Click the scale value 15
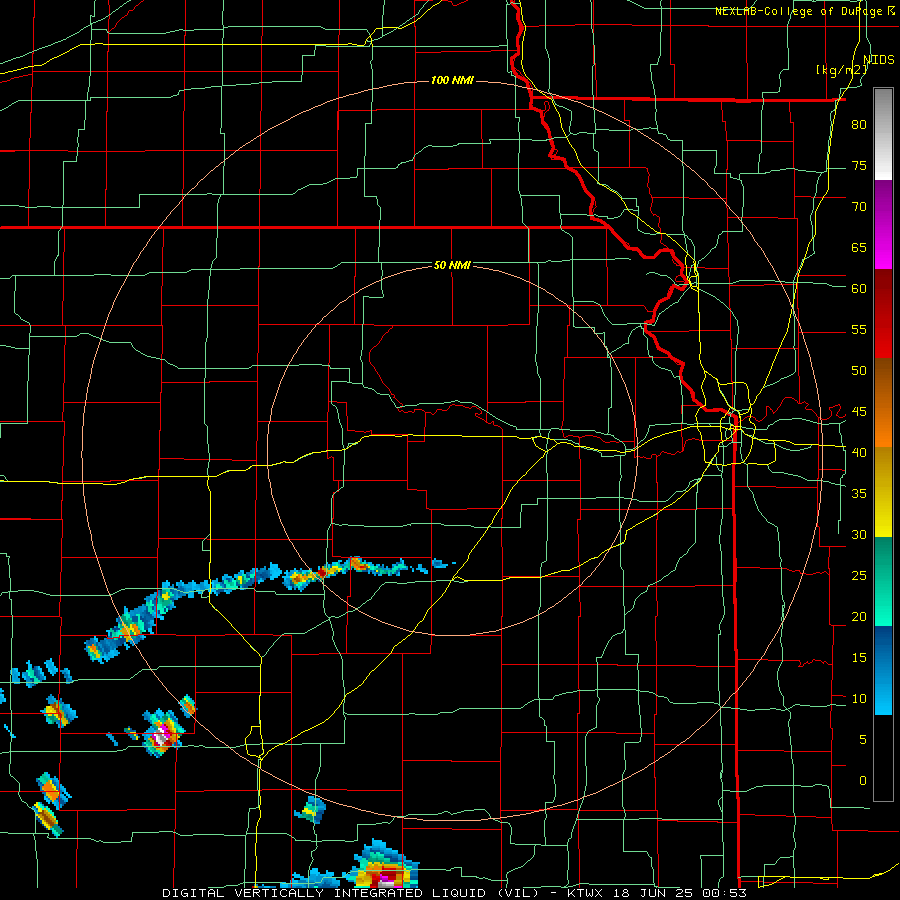The height and width of the screenshot is (900, 900). point(859,657)
